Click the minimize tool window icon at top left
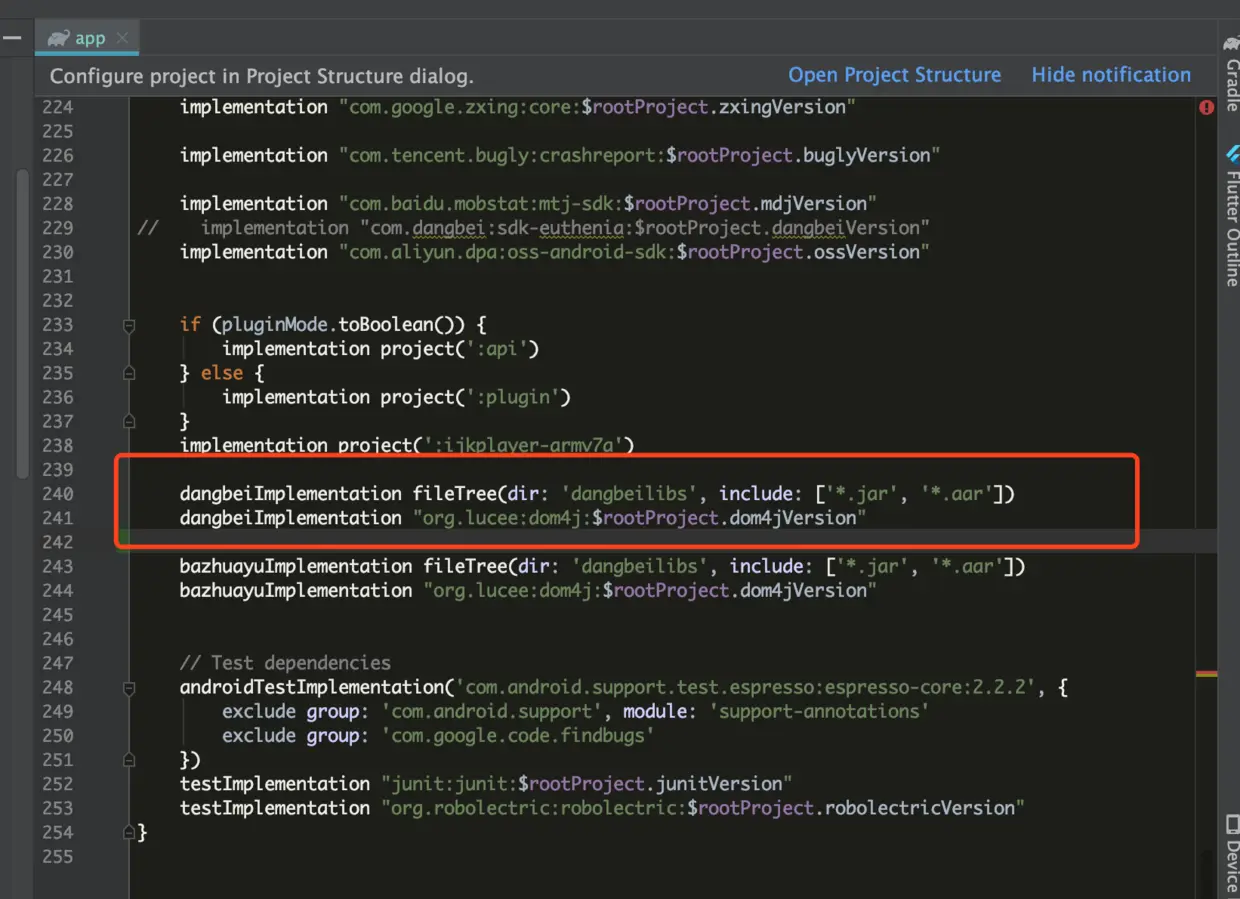This screenshot has width=1240, height=899. (14, 37)
